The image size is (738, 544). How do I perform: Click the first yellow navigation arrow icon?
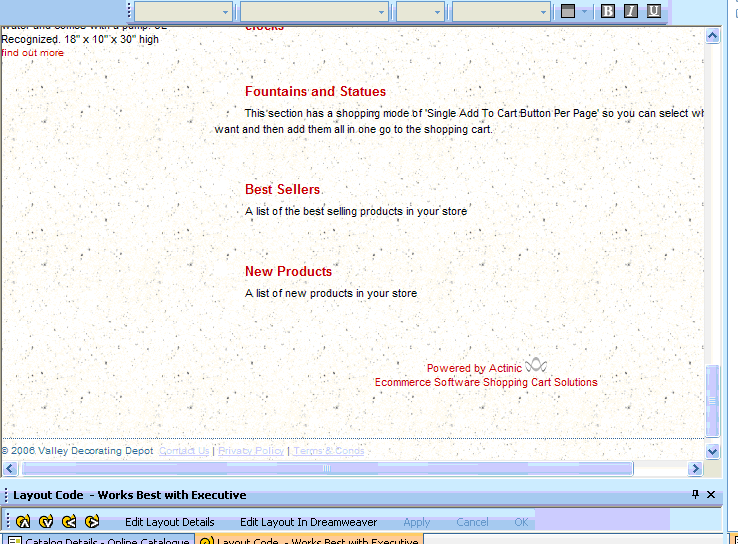click(x=23, y=521)
